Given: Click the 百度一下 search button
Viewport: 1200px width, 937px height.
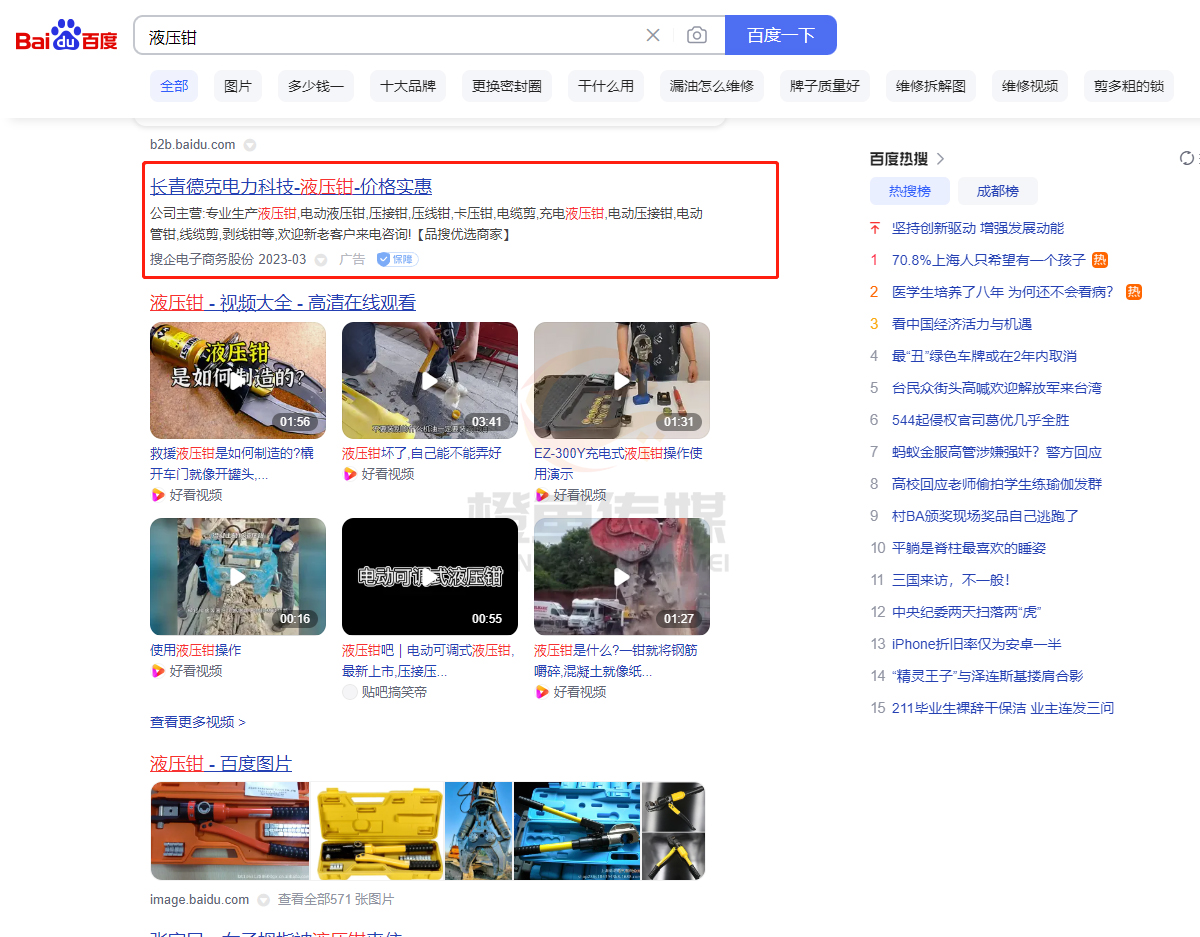Looking at the screenshot, I should click(781, 35).
